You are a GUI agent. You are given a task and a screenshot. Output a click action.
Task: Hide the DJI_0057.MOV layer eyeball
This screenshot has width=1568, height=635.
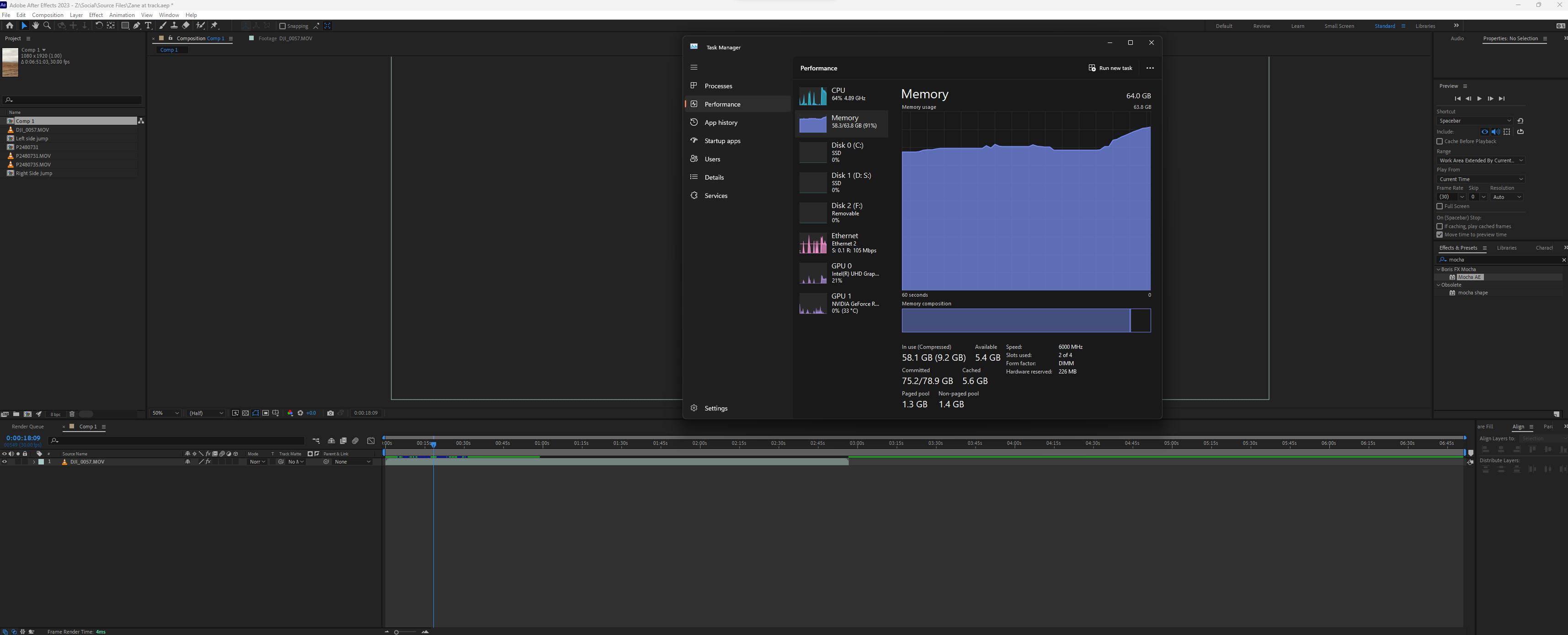(5, 461)
